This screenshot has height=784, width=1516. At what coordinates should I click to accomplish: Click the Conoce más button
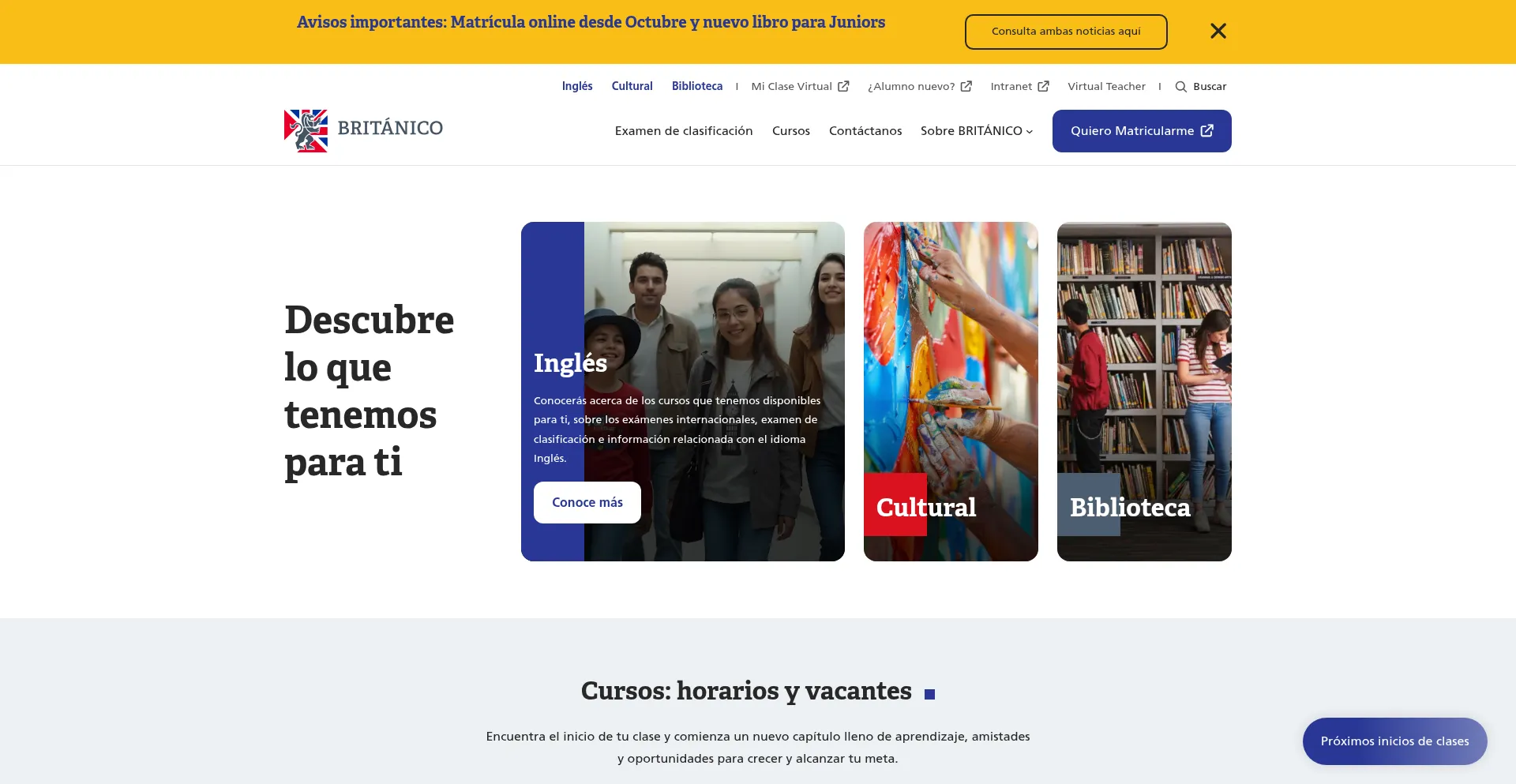coord(587,502)
